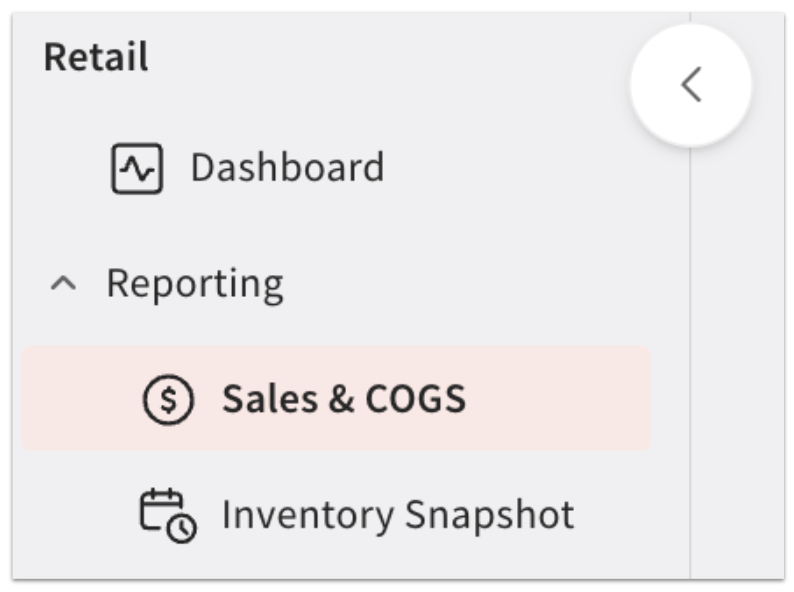This screenshot has width=794, height=592.
Task: Hide the navigation panel via arrow button
Action: [690, 85]
